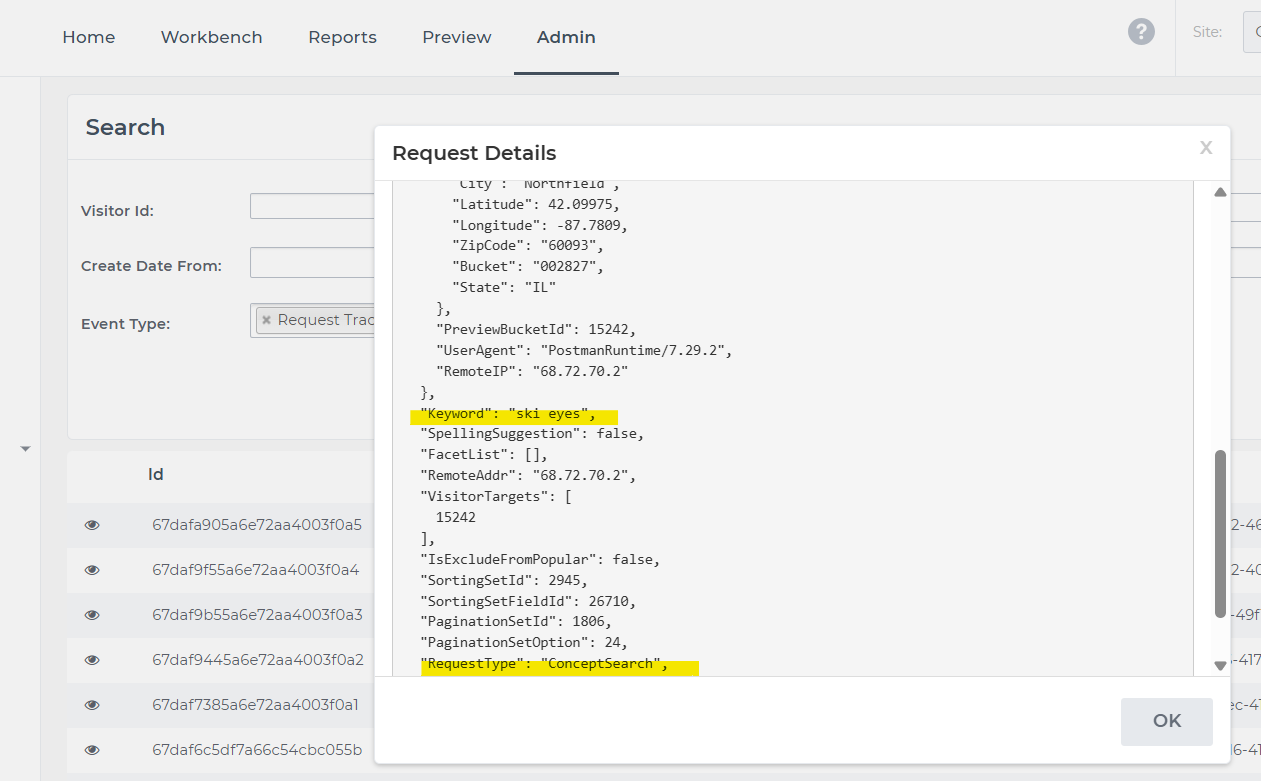Close the Request Details dialog with X
Image resolution: width=1261 pixels, height=781 pixels.
[1206, 148]
